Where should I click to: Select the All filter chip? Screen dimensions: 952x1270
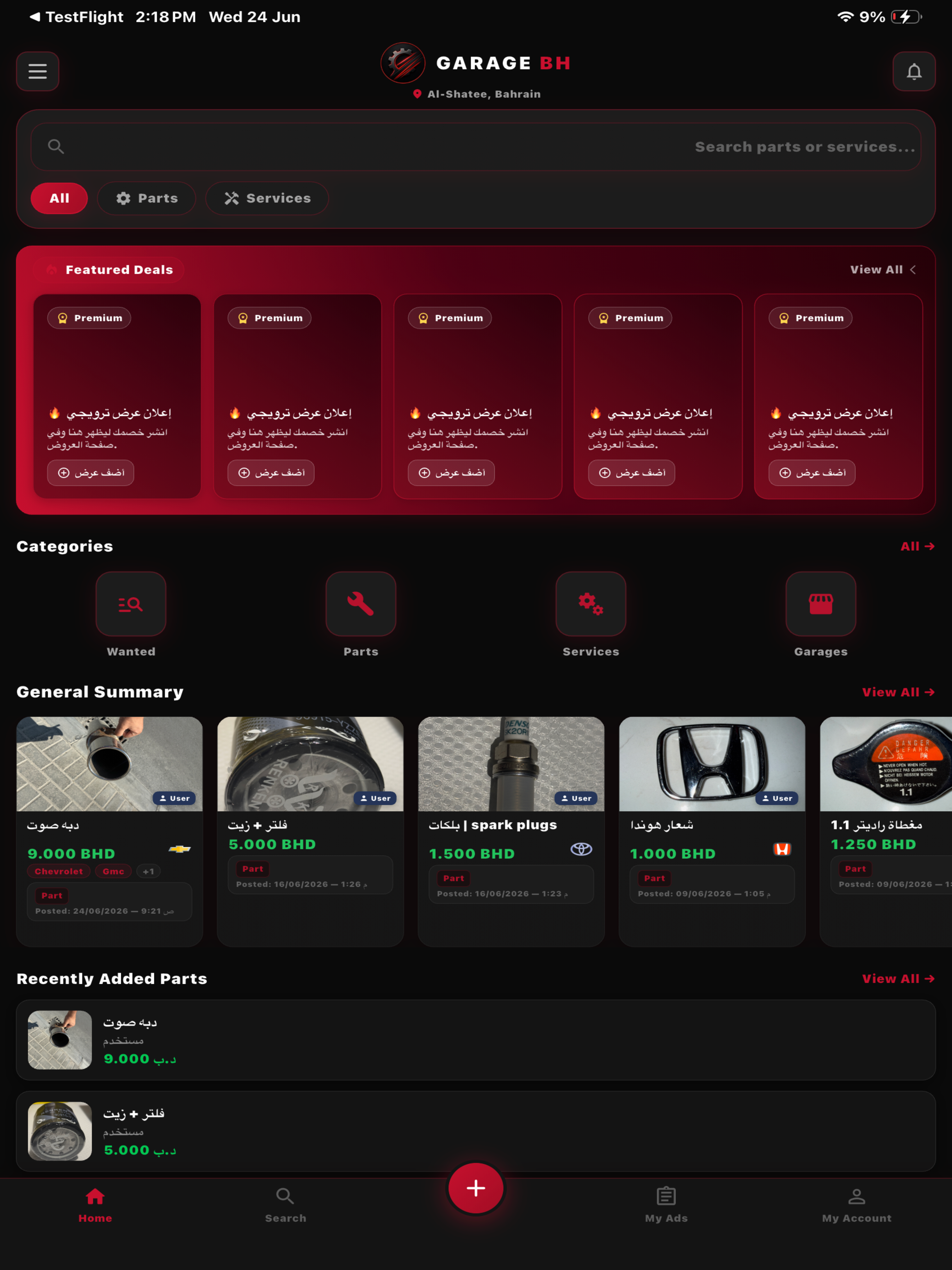59,198
